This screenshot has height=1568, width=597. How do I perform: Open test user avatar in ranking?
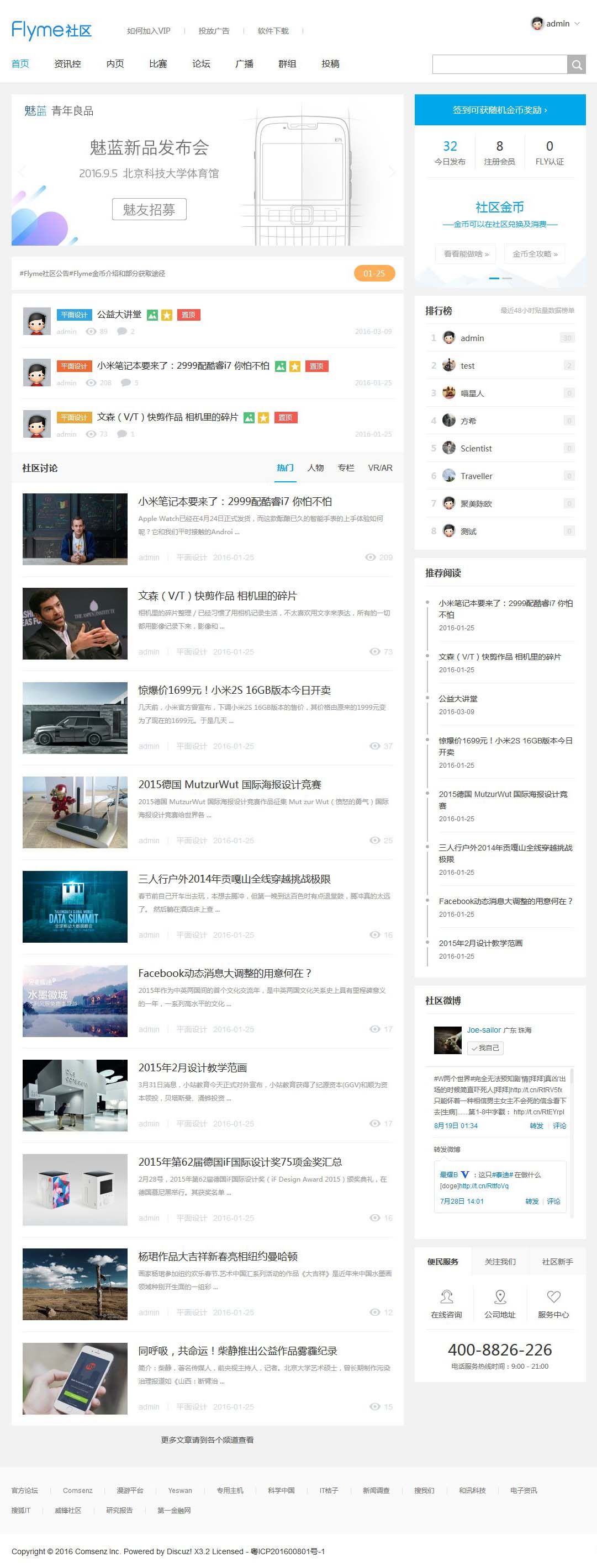point(449,365)
